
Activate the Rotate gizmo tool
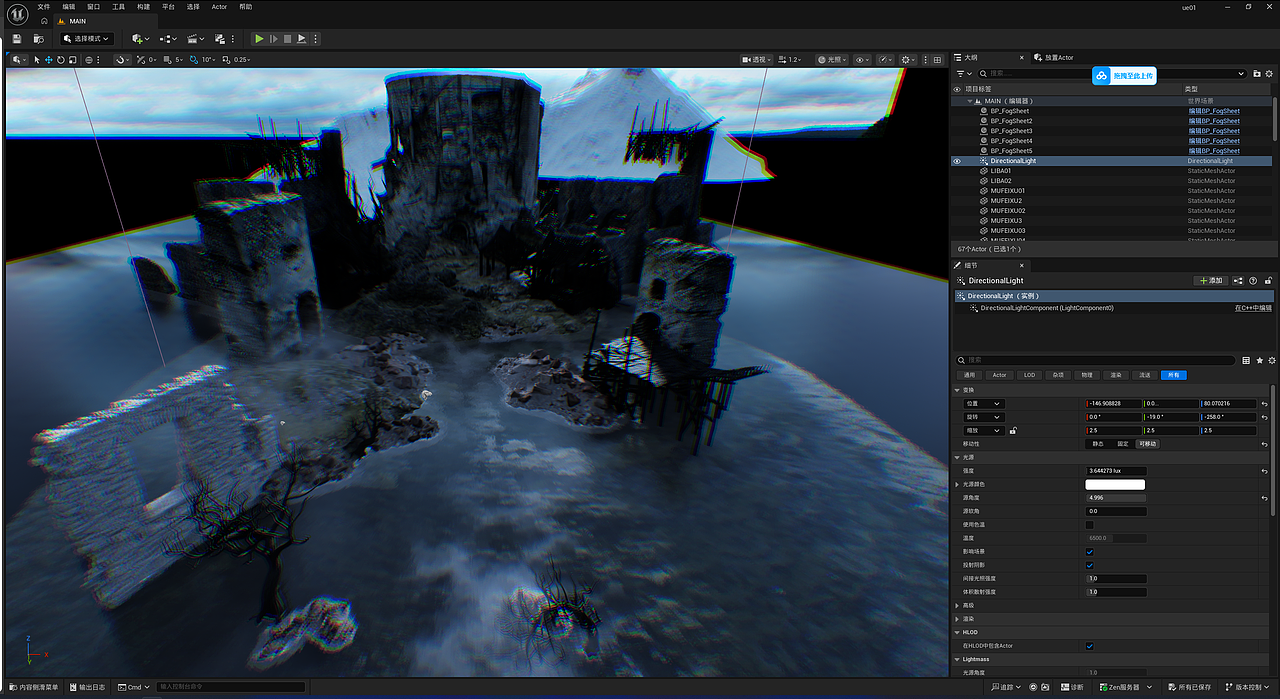pyautogui.click(x=60, y=60)
